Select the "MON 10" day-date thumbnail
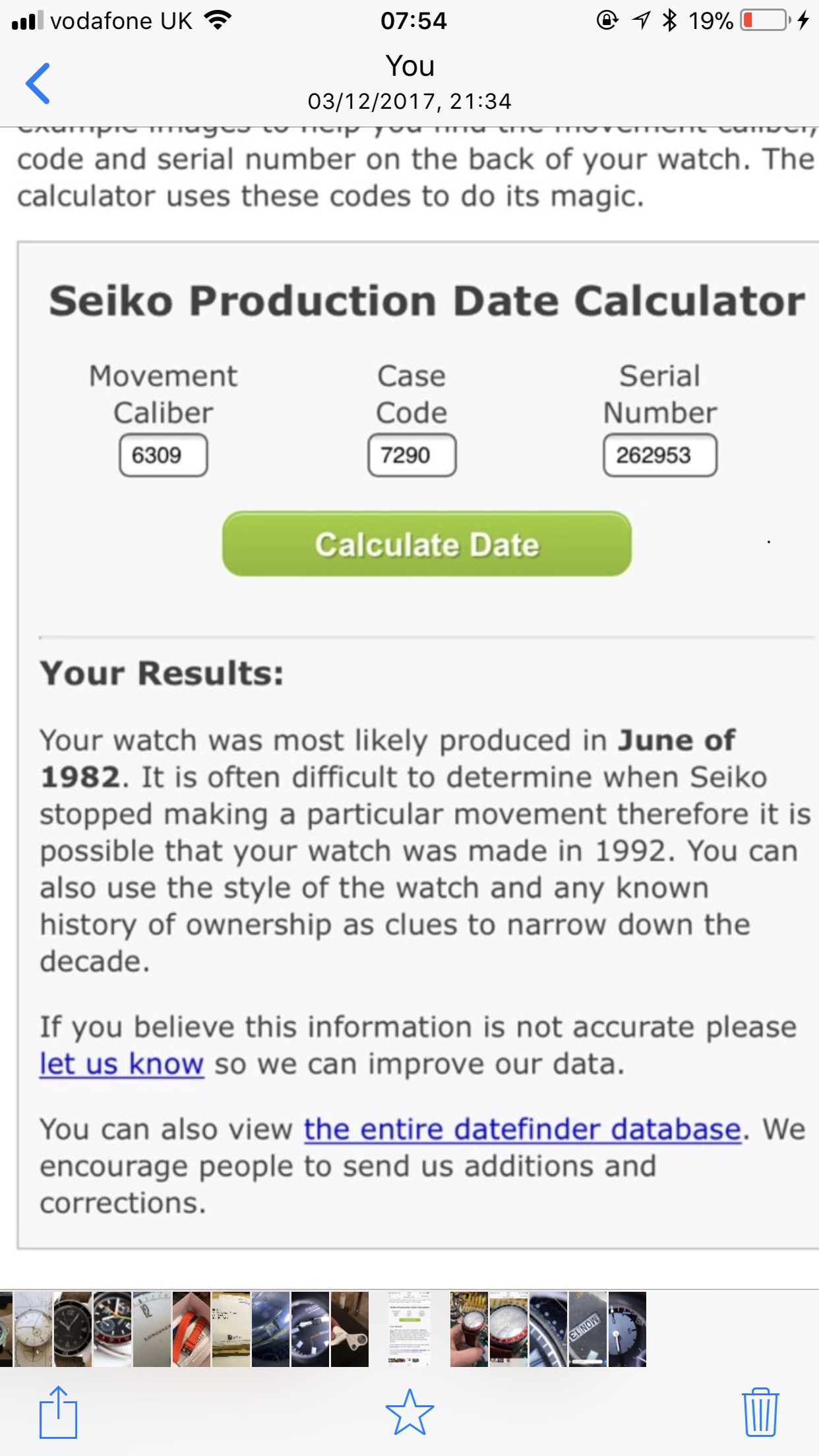 587,1329
